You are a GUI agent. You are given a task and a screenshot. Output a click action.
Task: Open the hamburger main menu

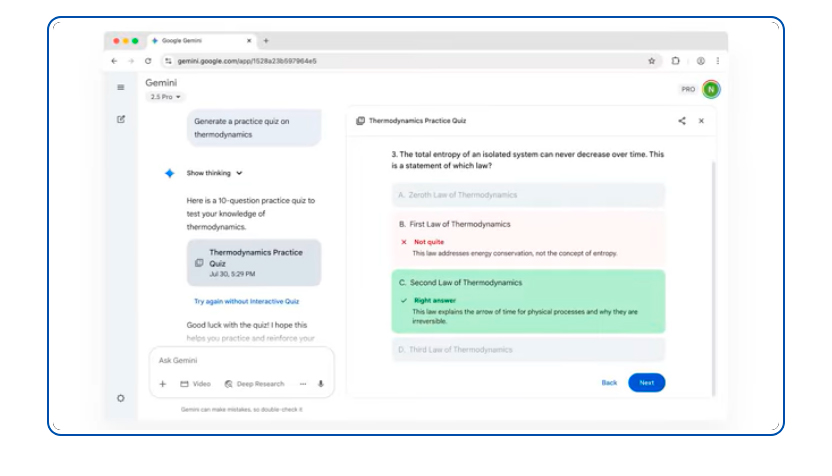pyautogui.click(x=121, y=87)
